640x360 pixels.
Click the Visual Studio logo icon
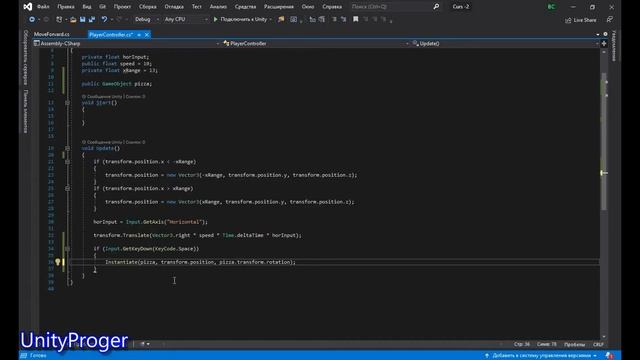pos(27,7)
